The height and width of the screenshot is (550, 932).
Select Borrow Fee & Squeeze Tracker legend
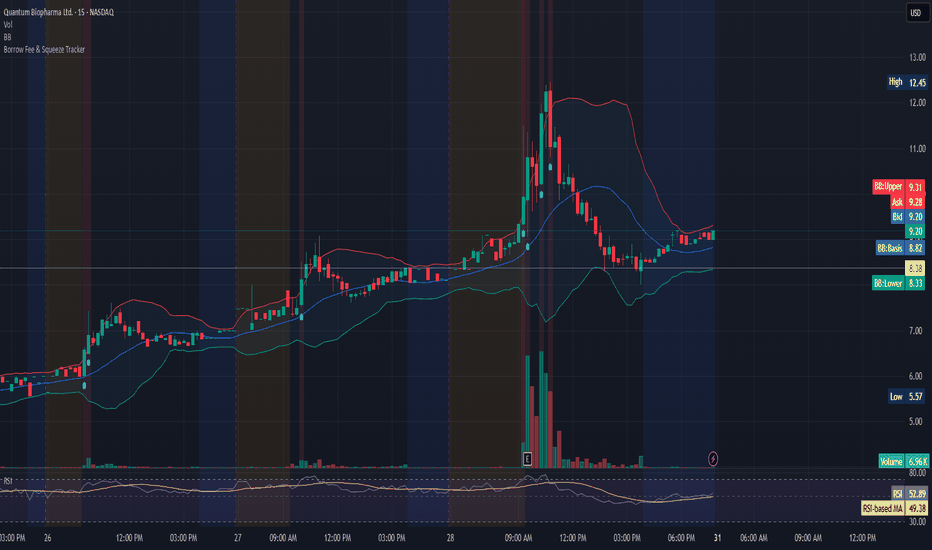[44, 49]
